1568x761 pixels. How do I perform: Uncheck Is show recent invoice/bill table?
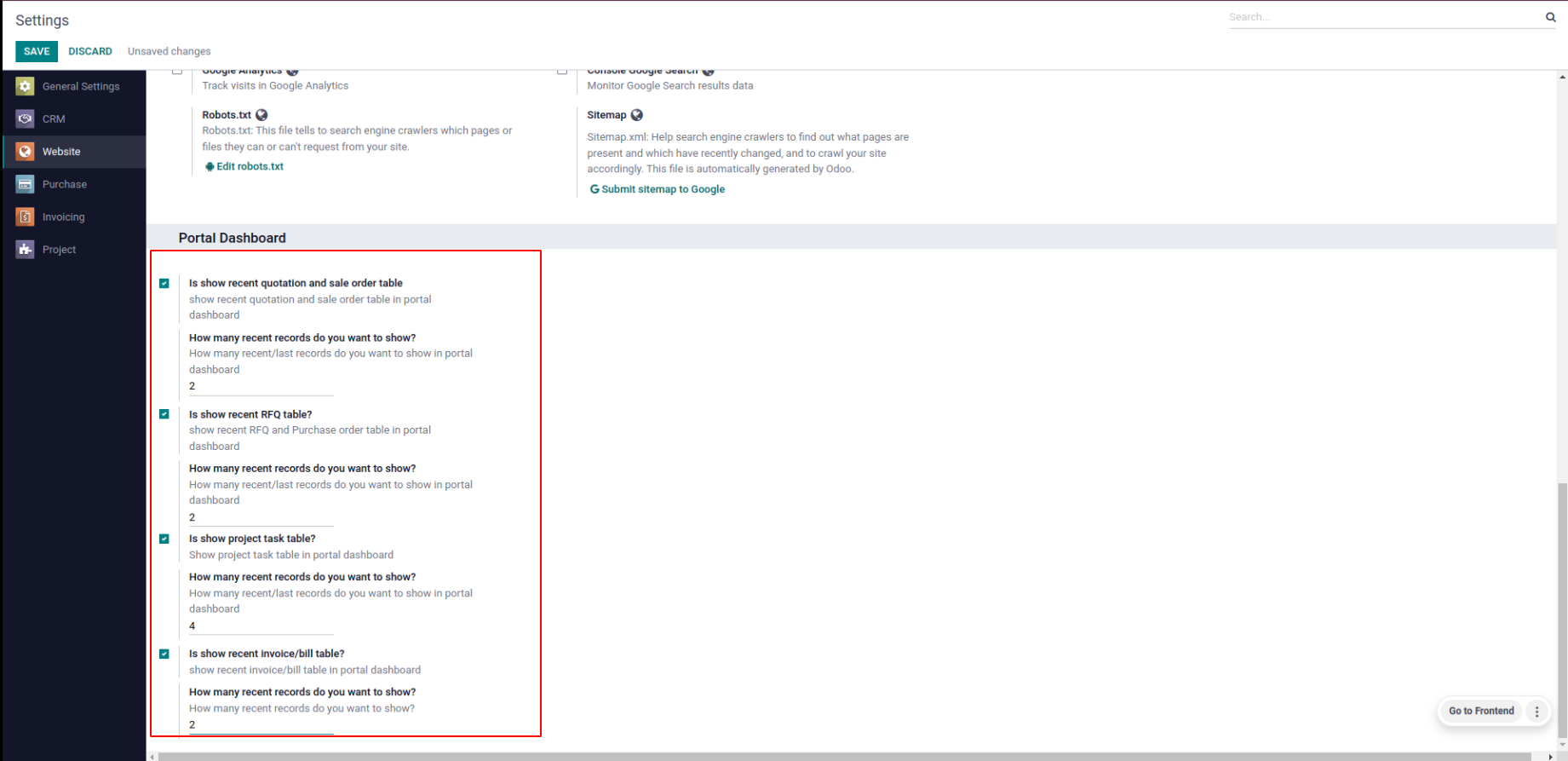click(164, 654)
